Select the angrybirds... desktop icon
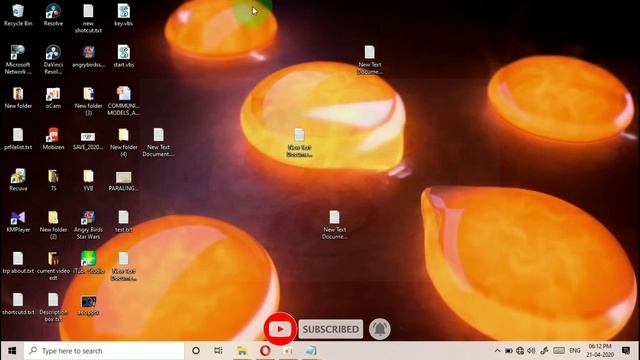 pyautogui.click(x=88, y=56)
